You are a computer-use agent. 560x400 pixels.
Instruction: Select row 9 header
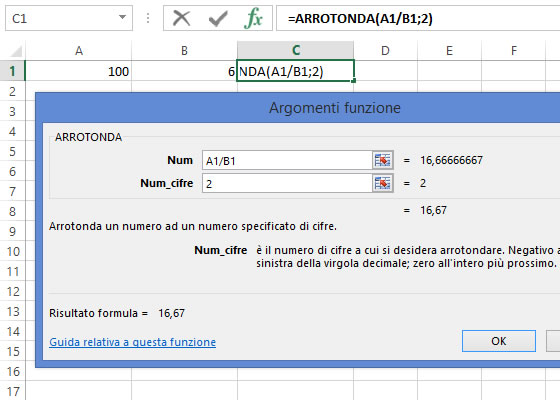tap(12, 231)
